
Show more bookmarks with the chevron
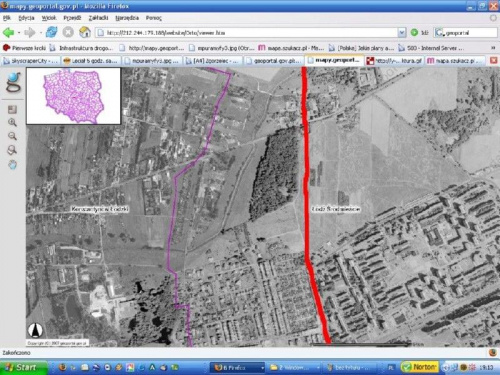[x=493, y=48]
